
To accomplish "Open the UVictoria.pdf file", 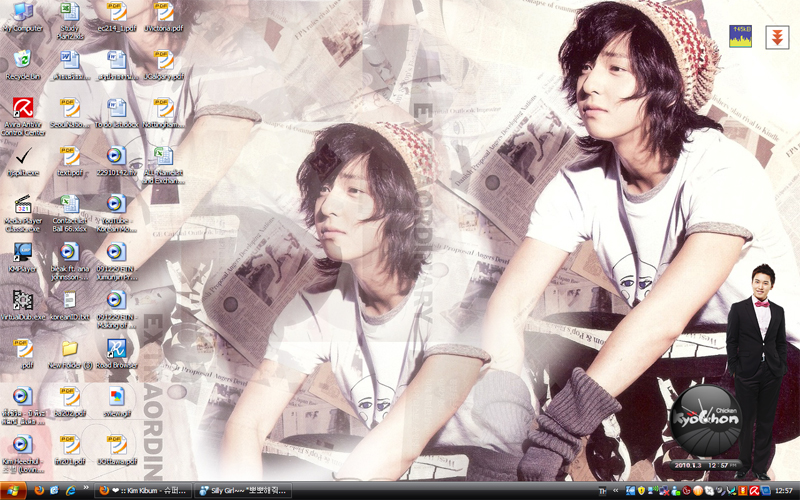I will point(163,18).
